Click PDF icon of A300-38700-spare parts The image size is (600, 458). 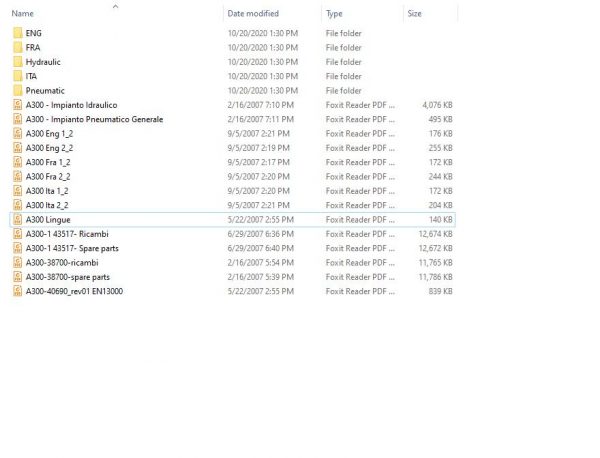click(18, 277)
